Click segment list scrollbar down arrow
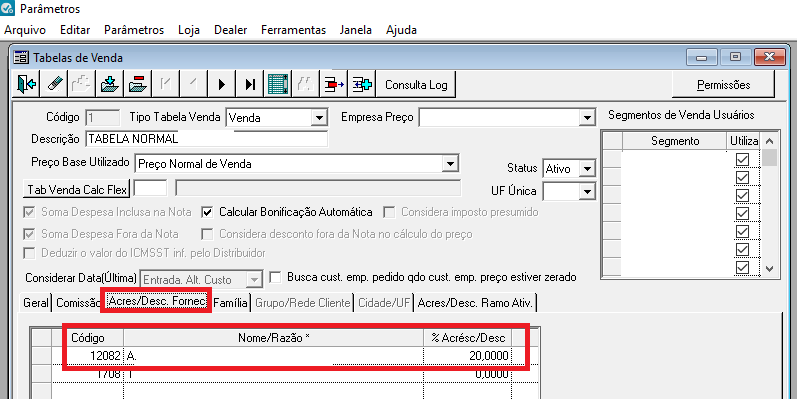 click(770, 268)
